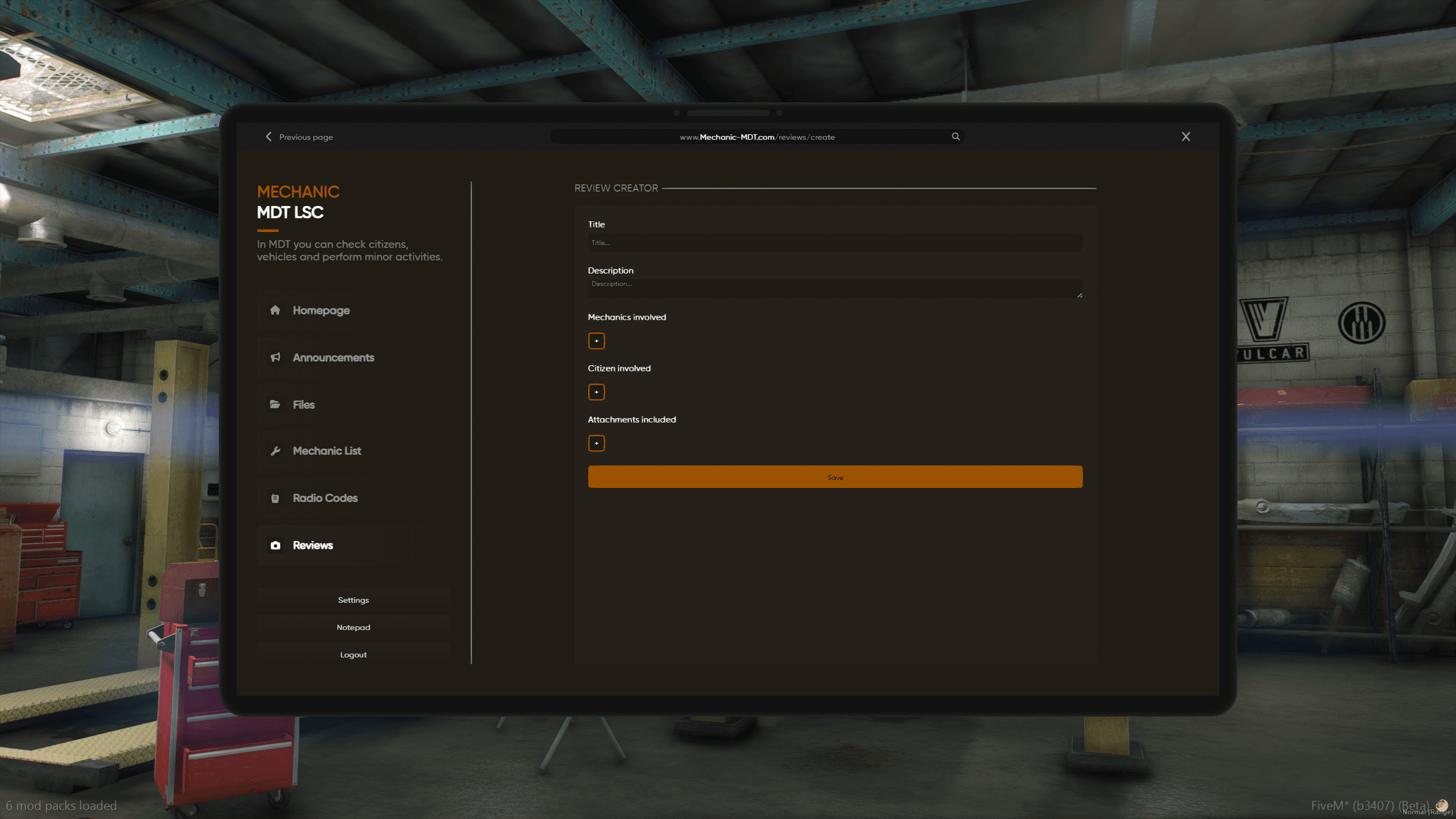Open the Notepad
The height and width of the screenshot is (819, 1456).
(353, 627)
